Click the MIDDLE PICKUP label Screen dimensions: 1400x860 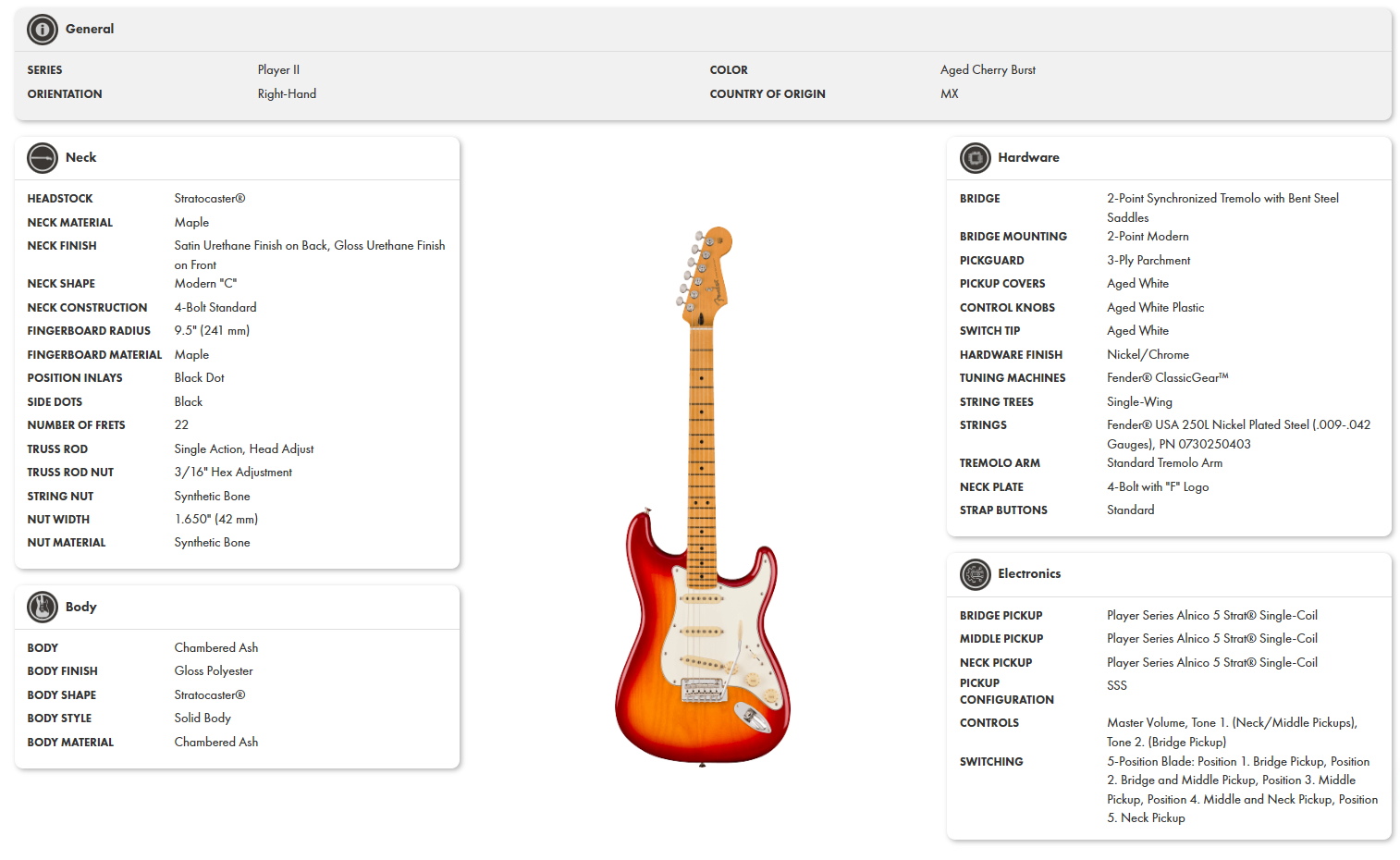1001,639
